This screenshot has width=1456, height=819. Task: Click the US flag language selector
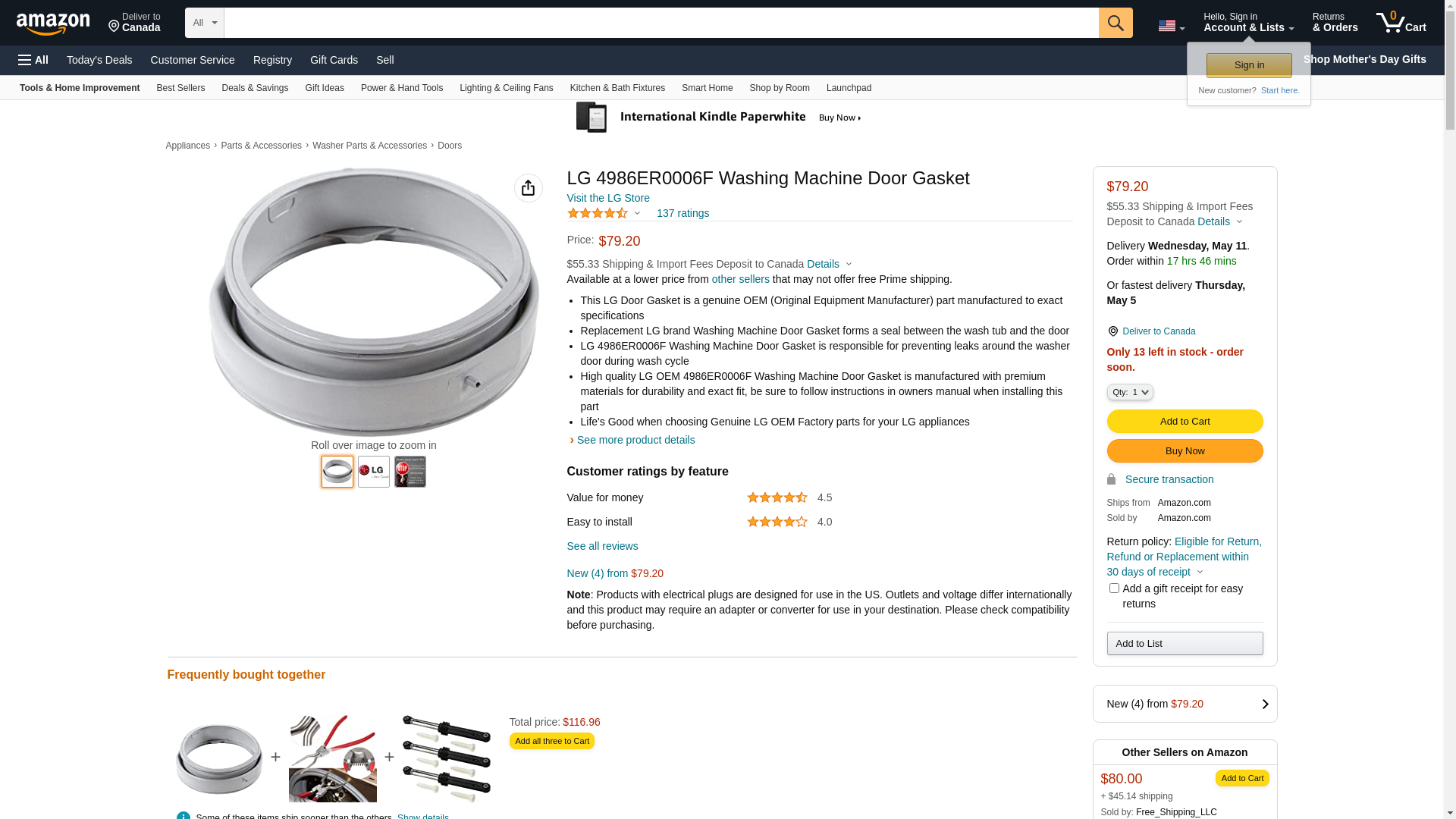coord(1170,27)
